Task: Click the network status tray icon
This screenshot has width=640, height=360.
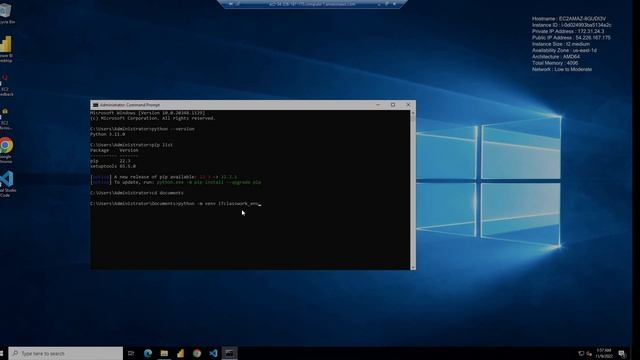Action: tap(589, 353)
